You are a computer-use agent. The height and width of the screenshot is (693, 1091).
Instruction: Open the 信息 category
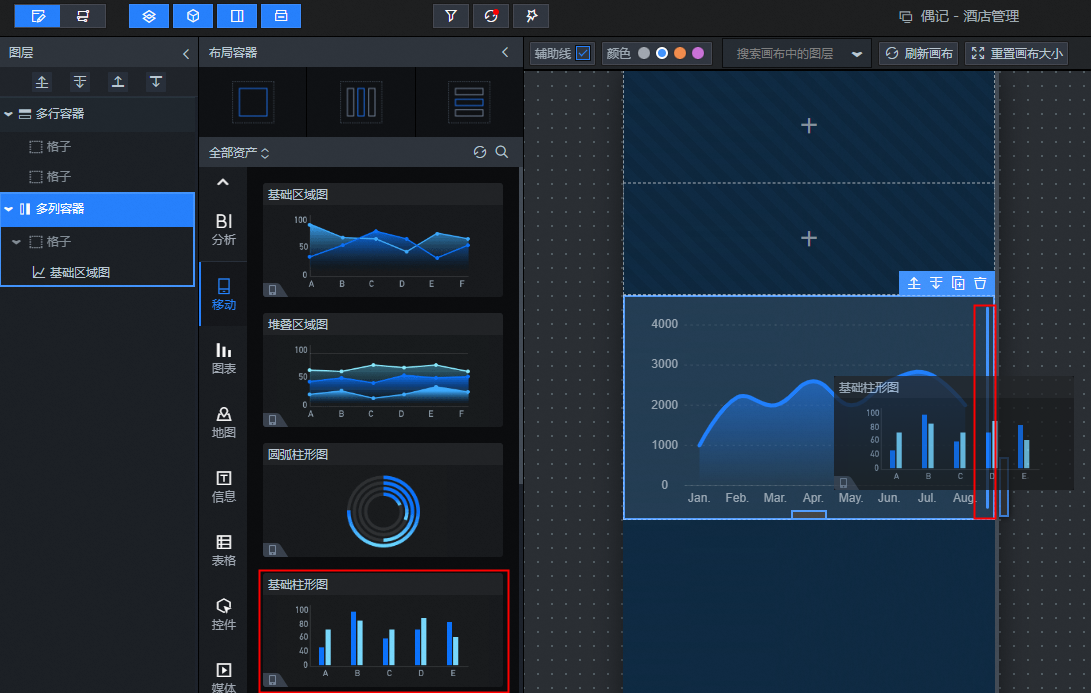point(223,486)
